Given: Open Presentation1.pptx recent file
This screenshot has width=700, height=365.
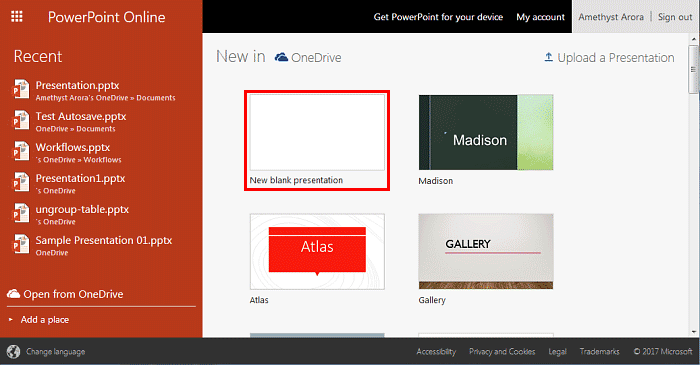Looking at the screenshot, I should click(80, 178).
